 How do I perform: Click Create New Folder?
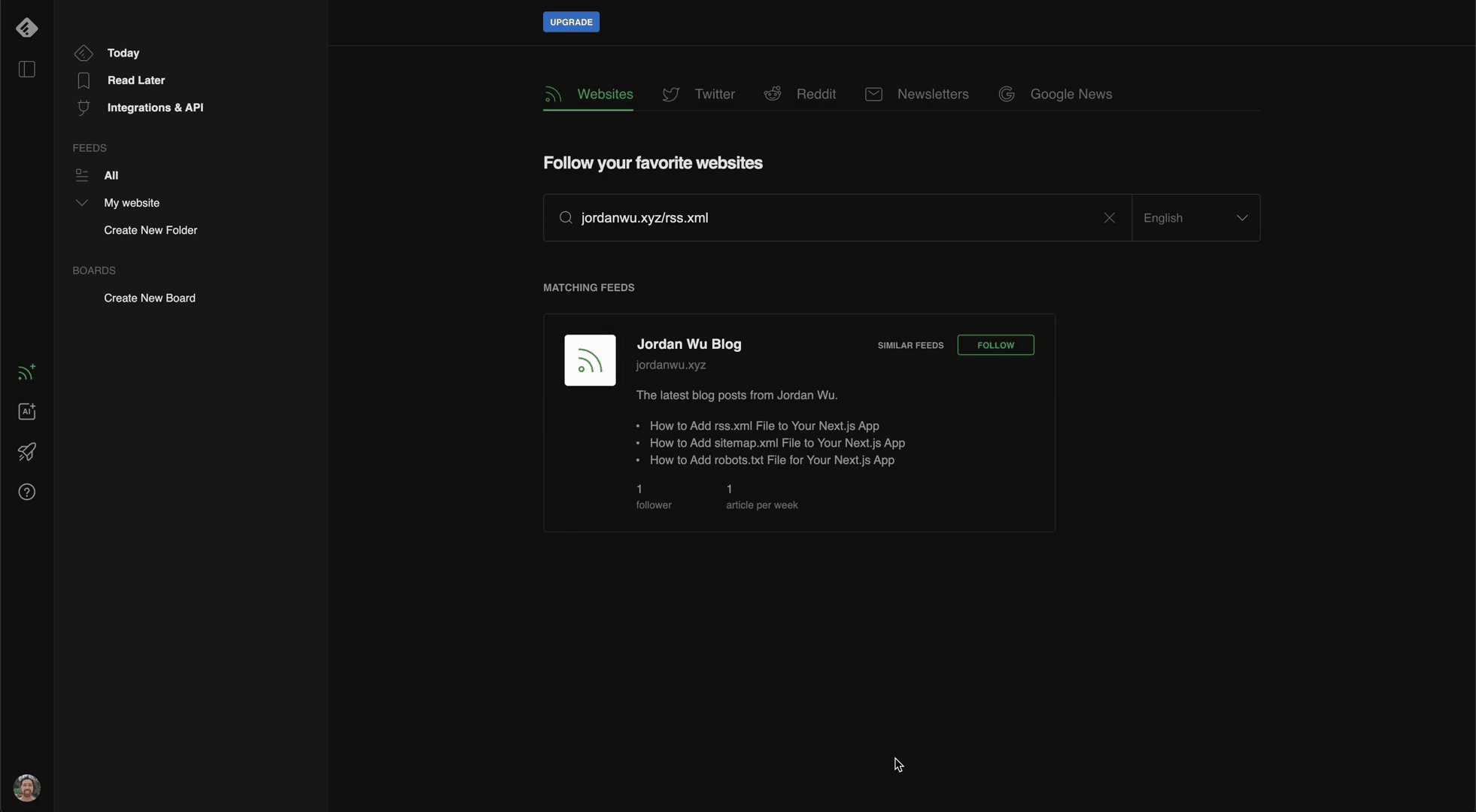point(150,230)
